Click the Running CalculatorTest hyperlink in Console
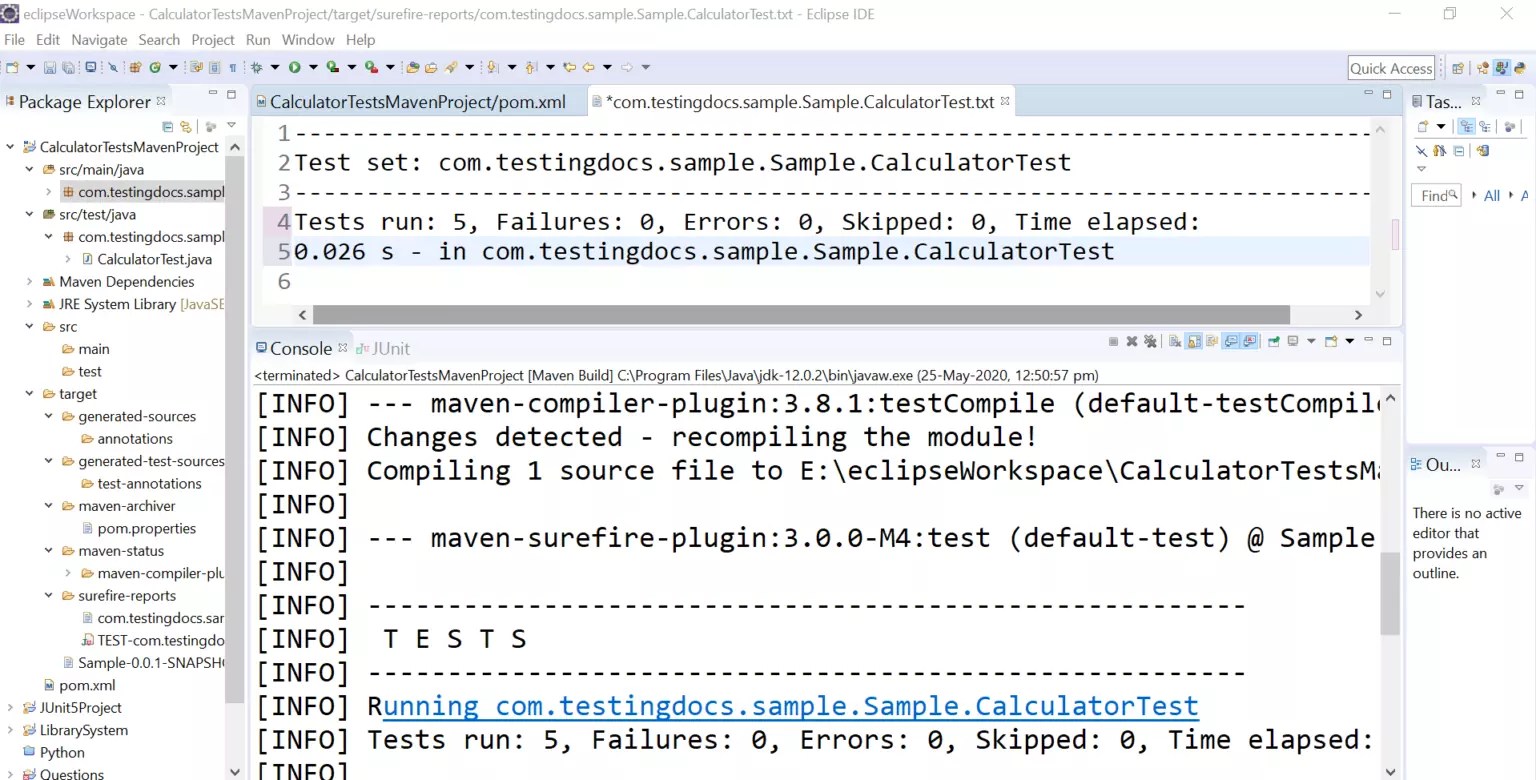 [x=790, y=706]
